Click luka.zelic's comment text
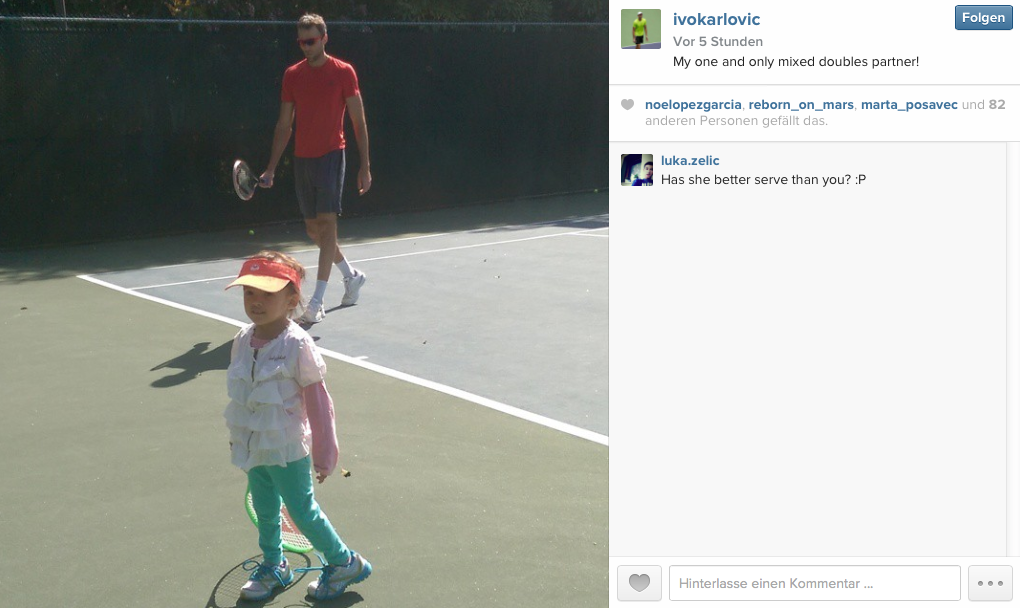Screen dimensions: 1020x608 763,179
